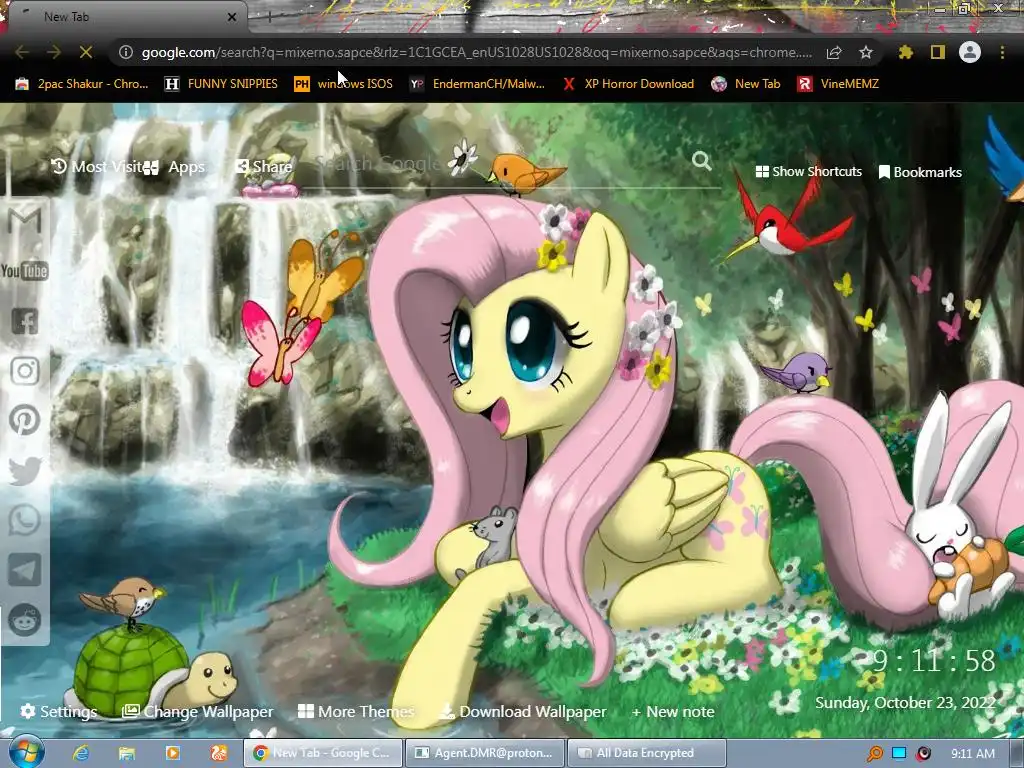Open the windows ISOS bookmark

pos(344,84)
